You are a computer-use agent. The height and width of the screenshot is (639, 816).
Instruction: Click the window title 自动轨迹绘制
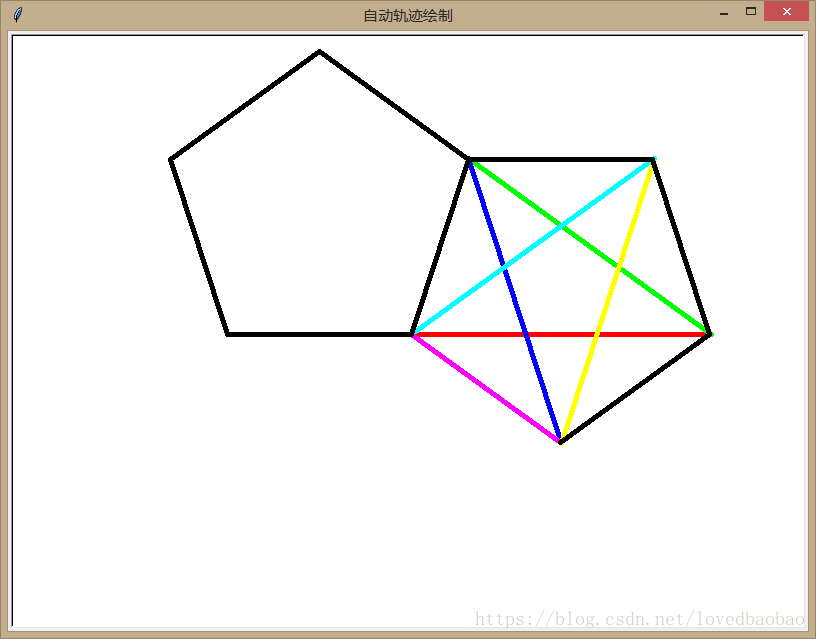pyautogui.click(x=407, y=16)
